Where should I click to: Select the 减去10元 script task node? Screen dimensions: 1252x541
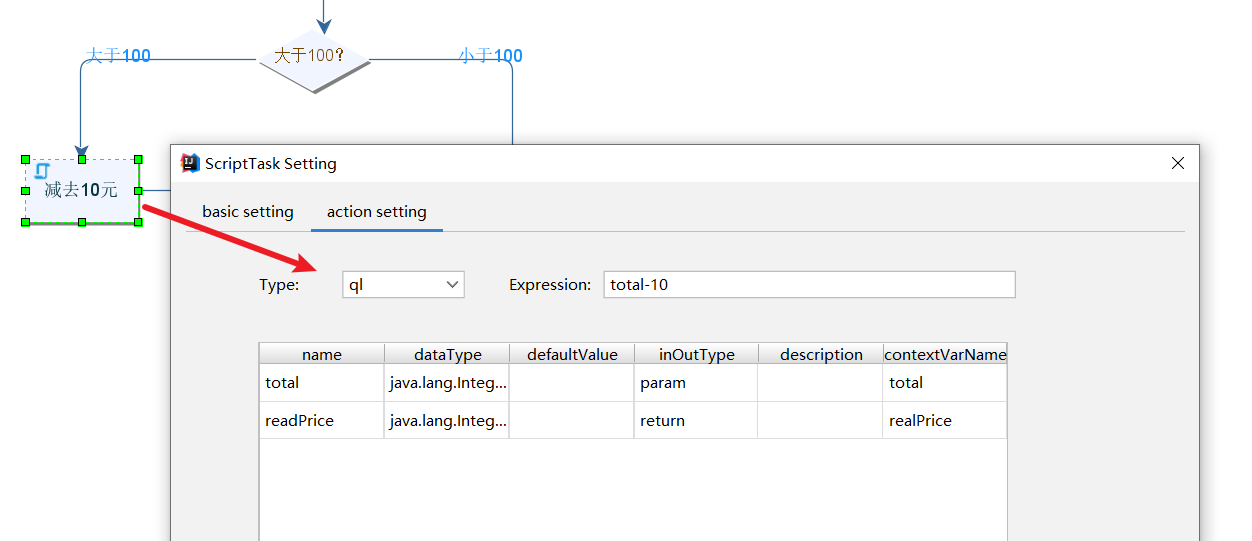click(x=82, y=191)
